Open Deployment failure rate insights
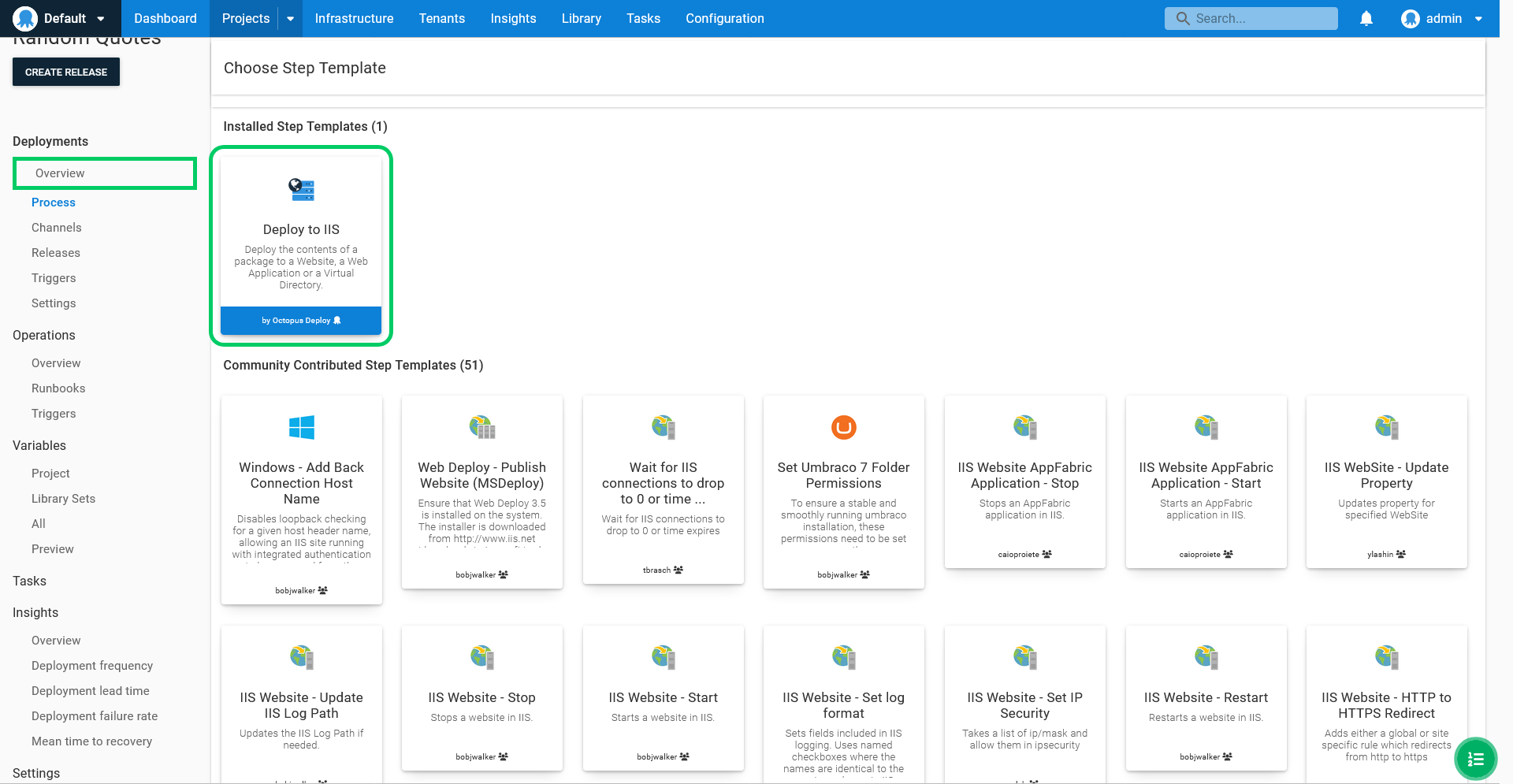The height and width of the screenshot is (784, 1513). 95,716
